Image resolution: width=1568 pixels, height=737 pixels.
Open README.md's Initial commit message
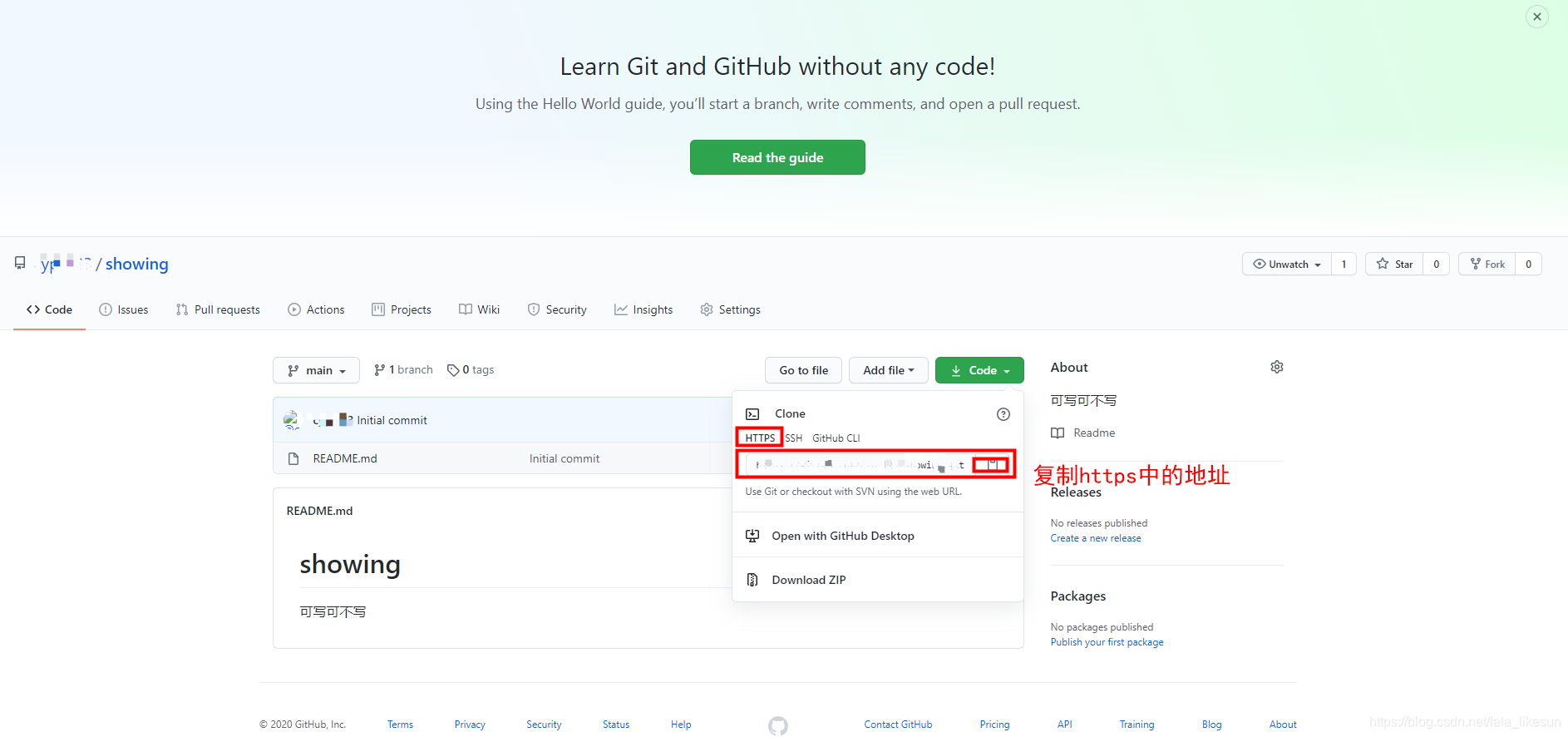click(565, 458)
